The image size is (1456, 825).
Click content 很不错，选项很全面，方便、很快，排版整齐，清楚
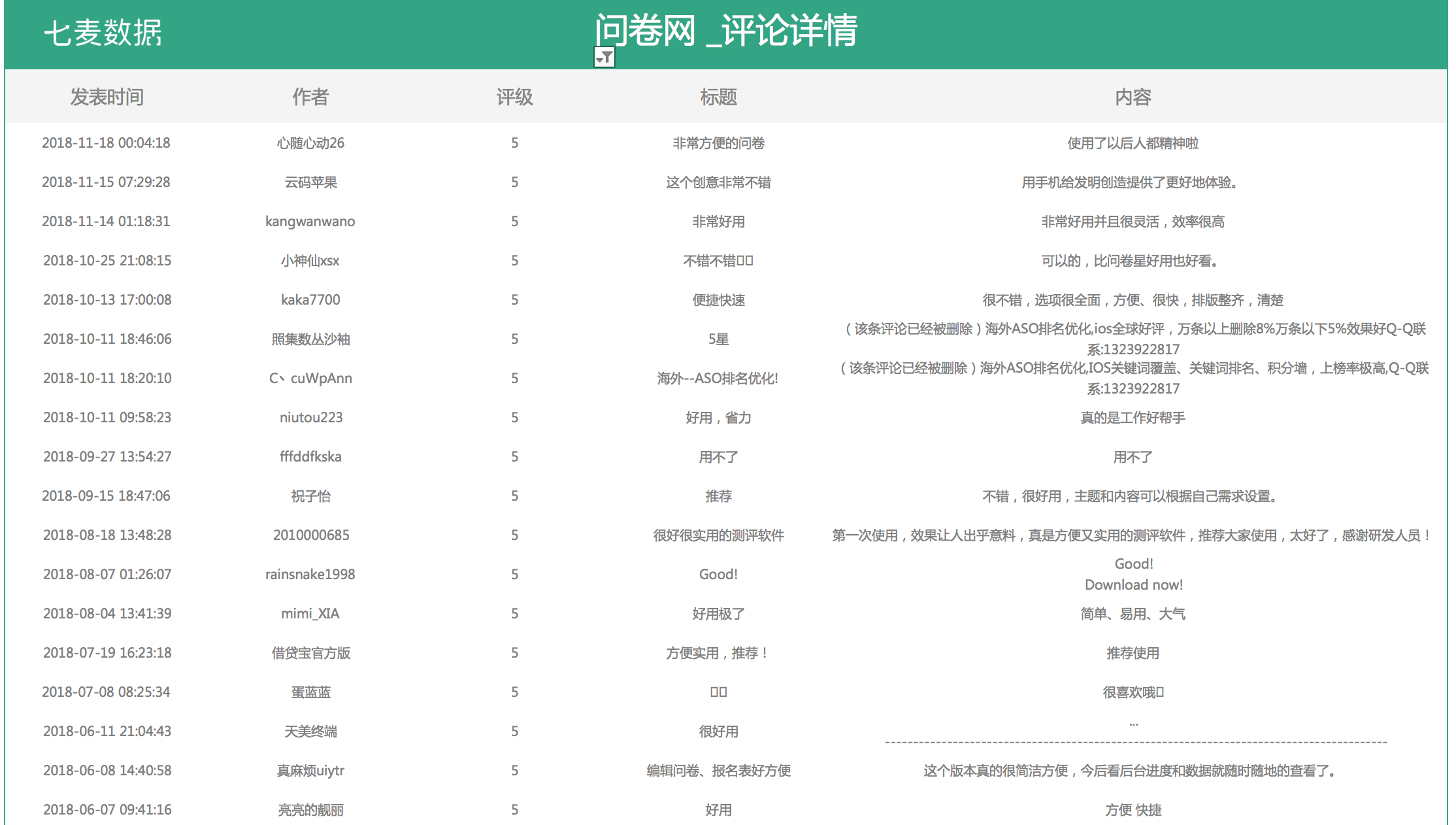pos(1133,300)
